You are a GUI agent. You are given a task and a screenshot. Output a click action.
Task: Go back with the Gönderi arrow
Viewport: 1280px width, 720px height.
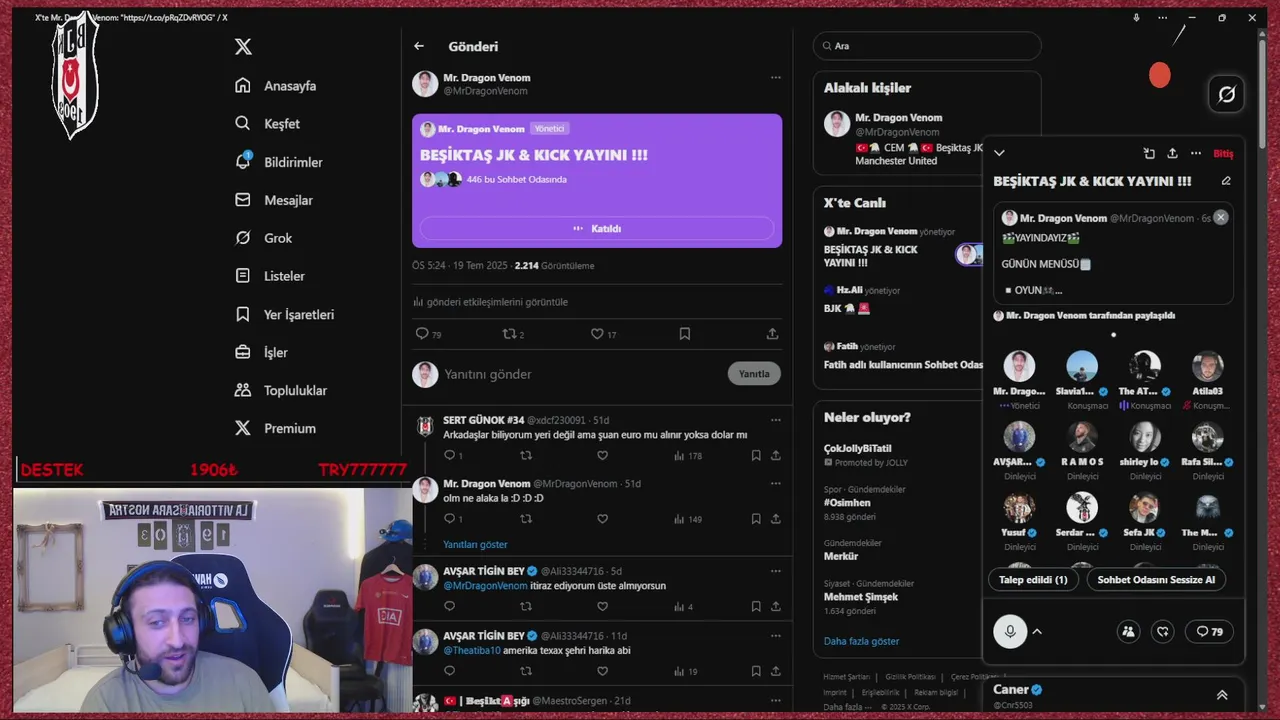tap(419, 46)
